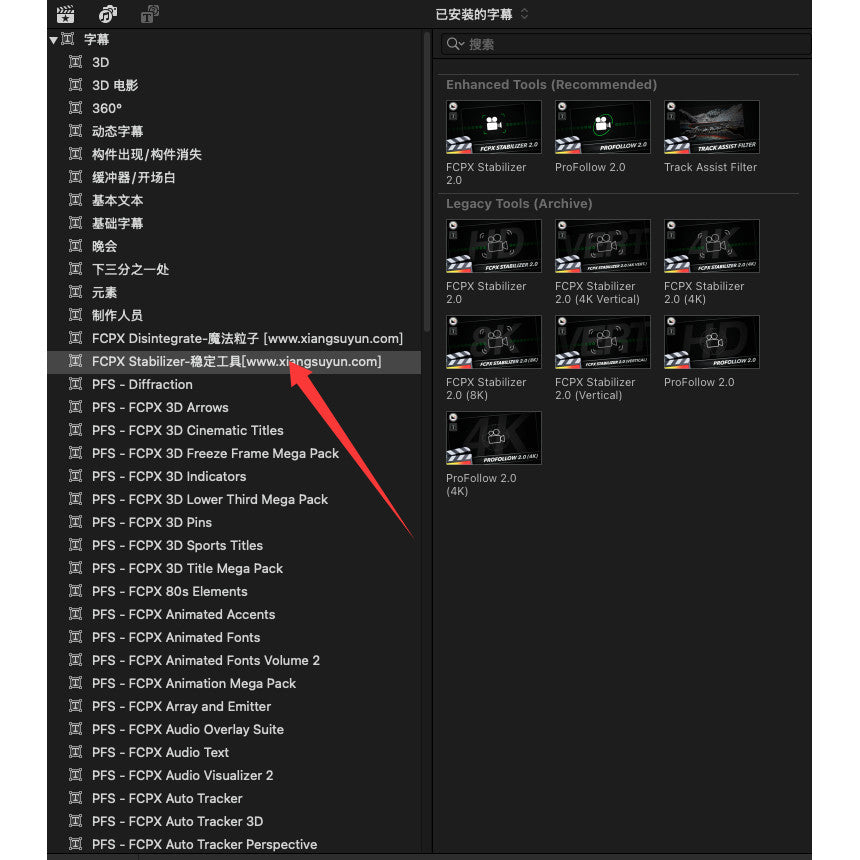Select PFS - FCPX 3D Arrows
Screen dimensions: 860x860
pyautogui.click(x=234, y=408)
